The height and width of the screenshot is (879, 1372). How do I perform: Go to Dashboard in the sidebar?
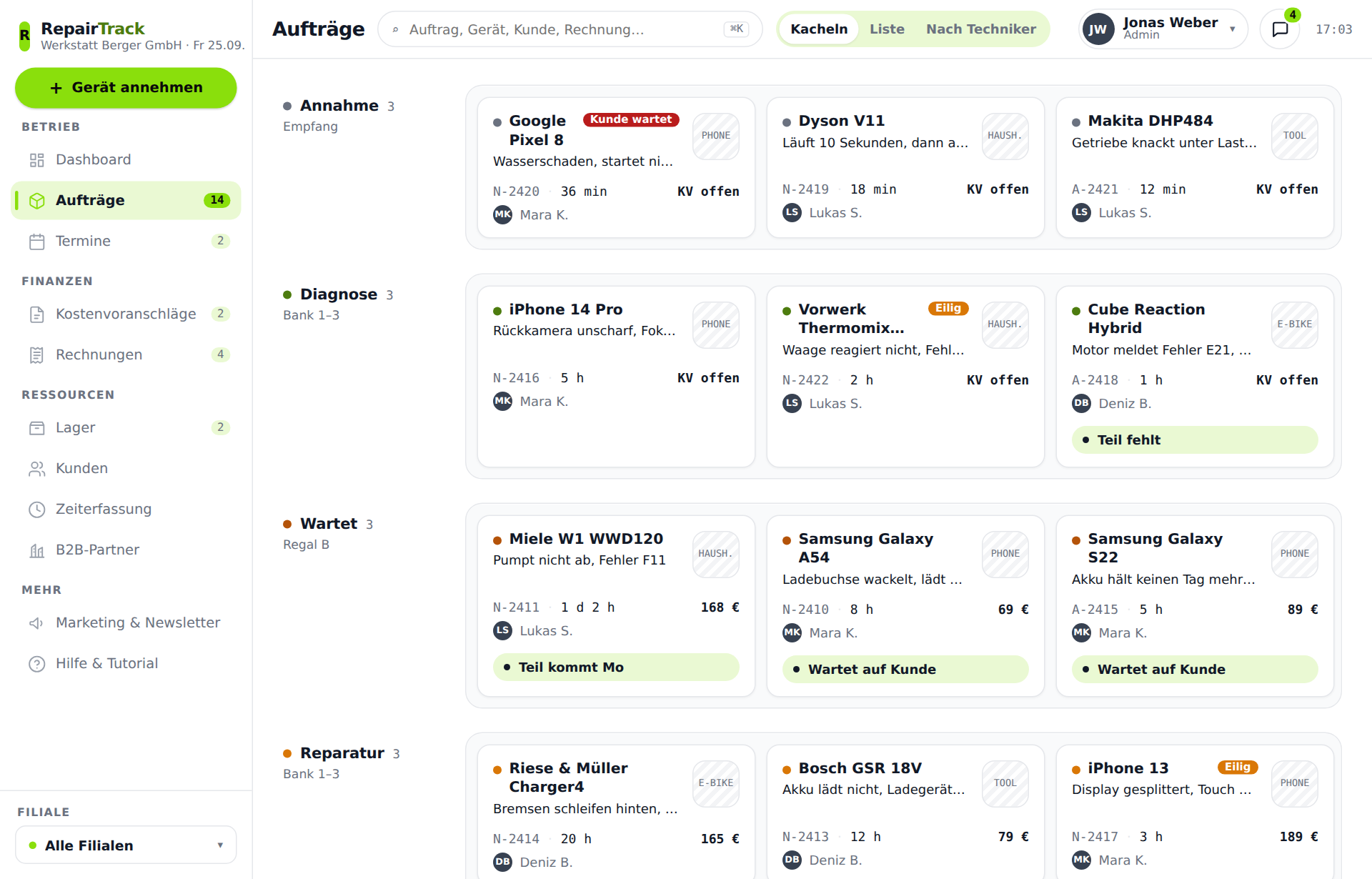[126, 160]
